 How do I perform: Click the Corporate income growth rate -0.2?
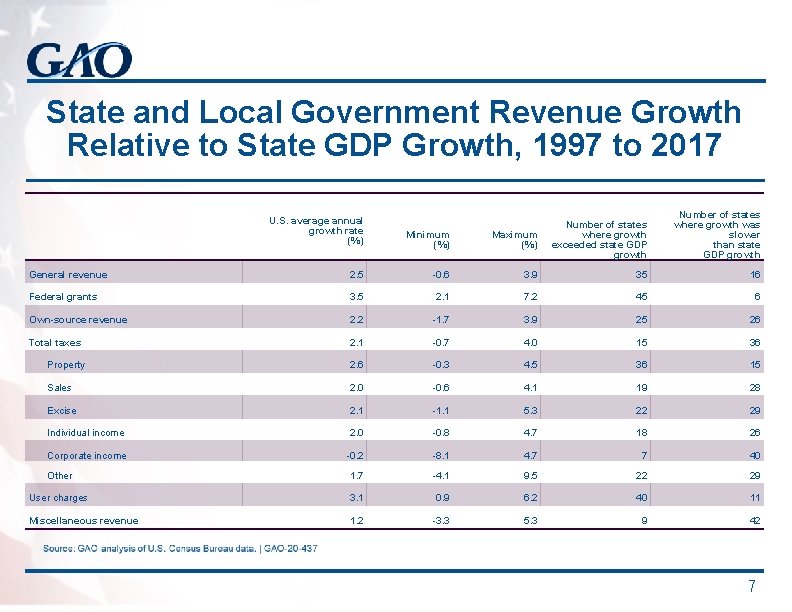click(355, 455)
